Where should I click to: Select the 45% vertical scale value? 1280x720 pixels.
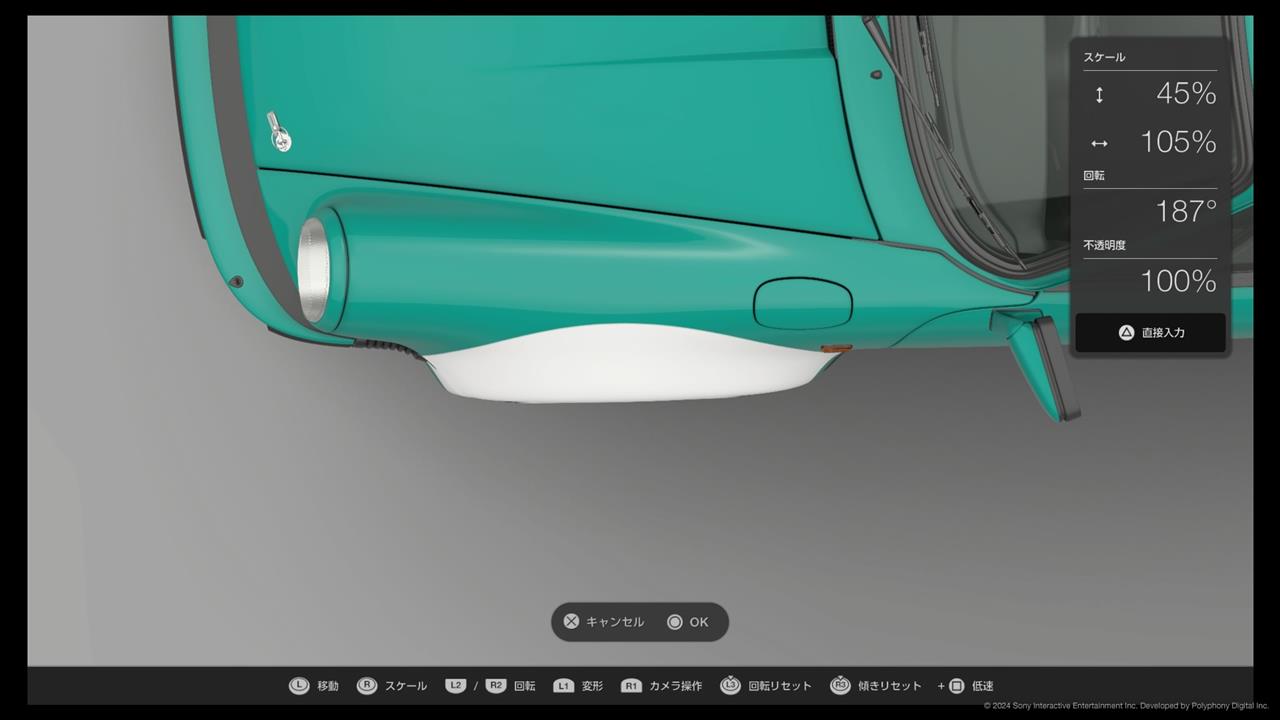coord(1186,94)
